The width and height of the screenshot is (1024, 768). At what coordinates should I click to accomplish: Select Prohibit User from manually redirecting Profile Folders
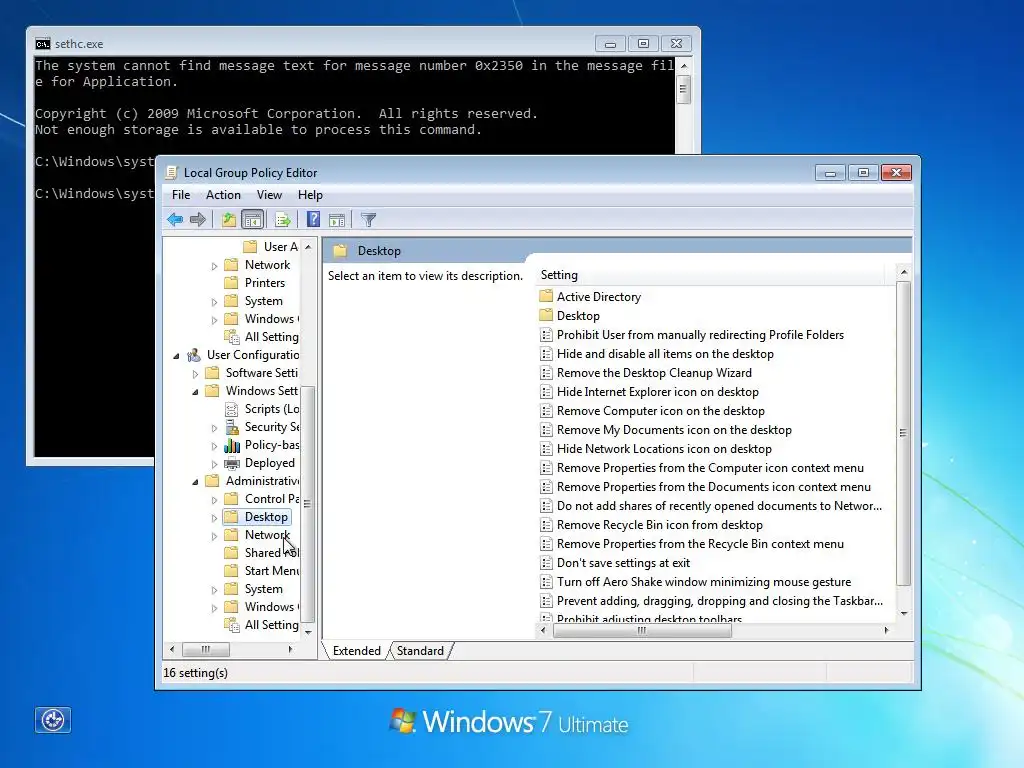coord(700,335)
